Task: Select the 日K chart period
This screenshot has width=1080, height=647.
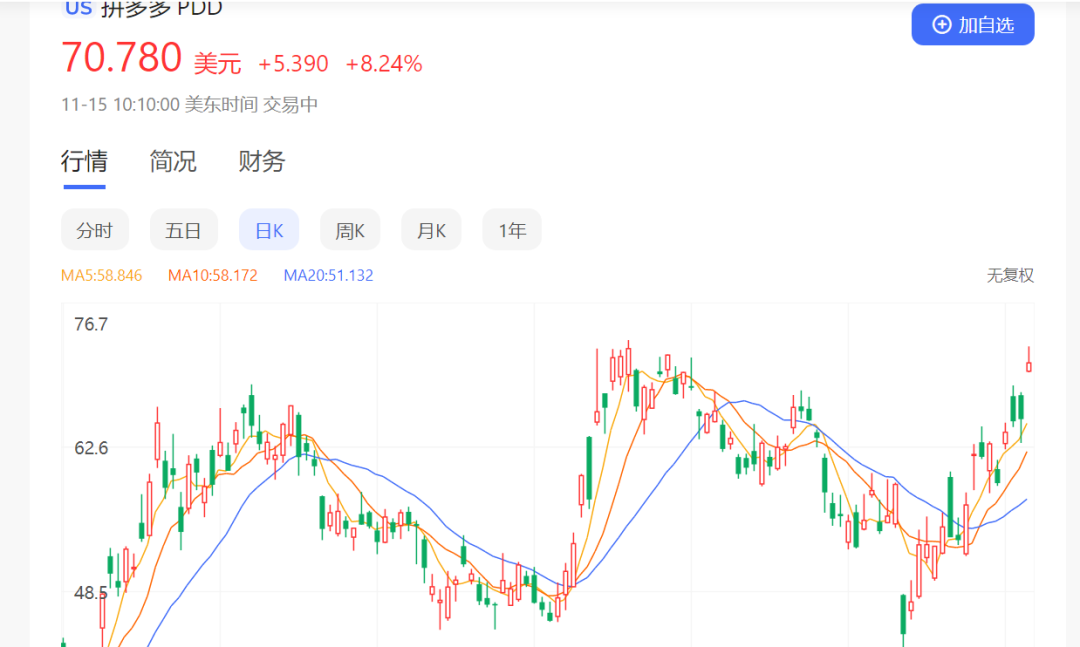Action: pos(269,230)
